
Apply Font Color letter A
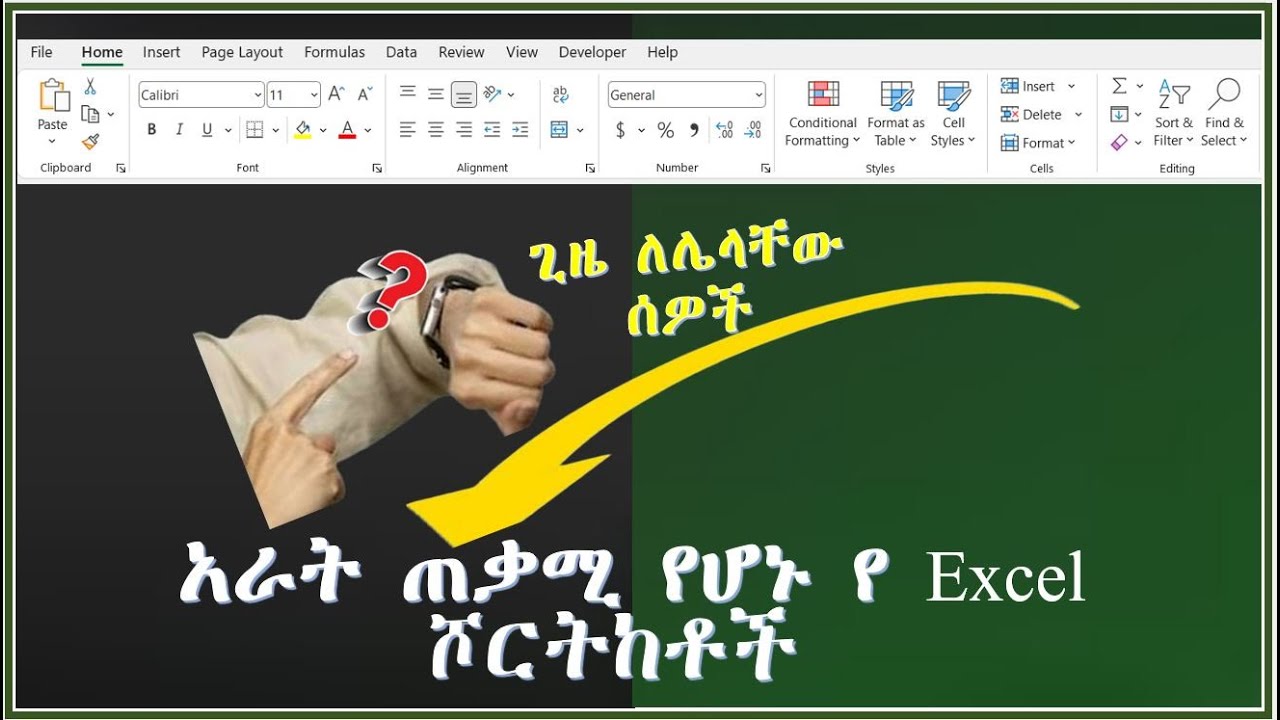click(x=347, y=129)
